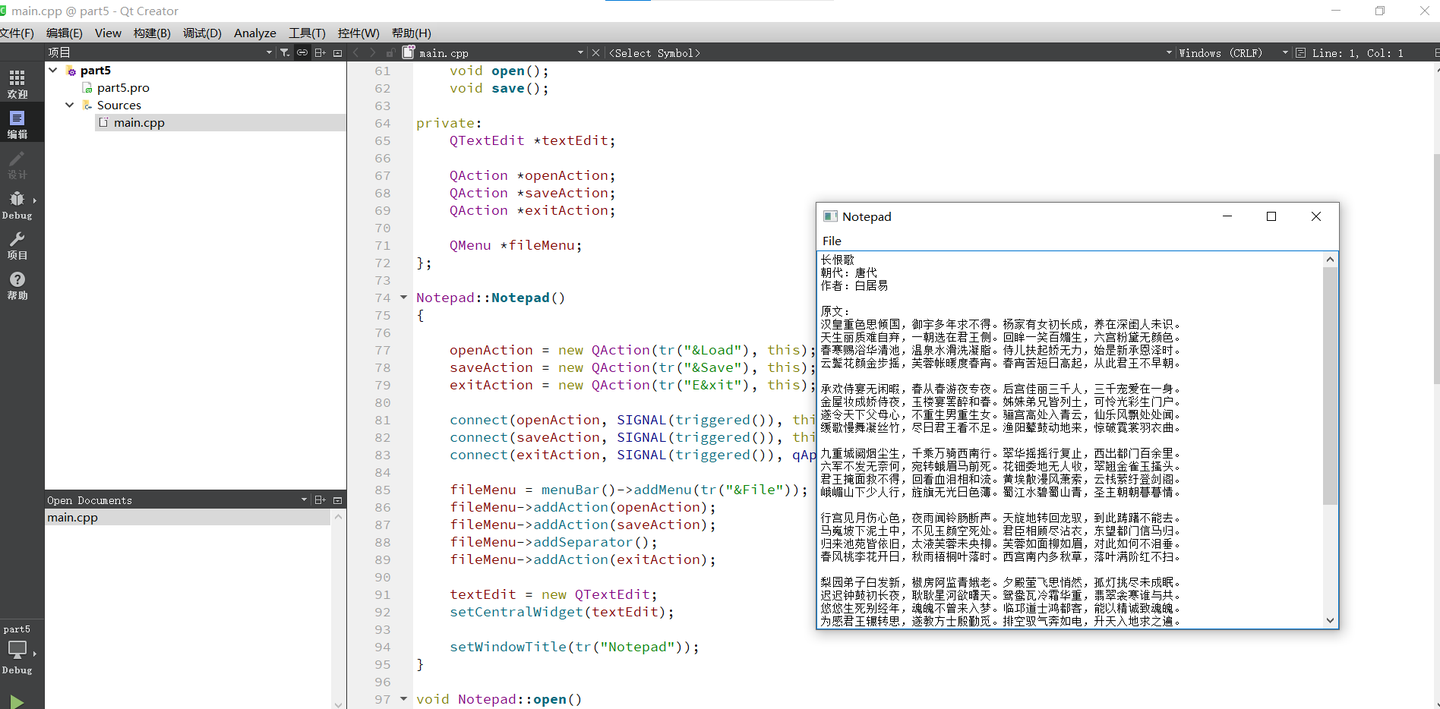The width and height of the screenshot is (1440, 709).
Task: Click the filter tree icon in project panel
Action: click(285, 53)
